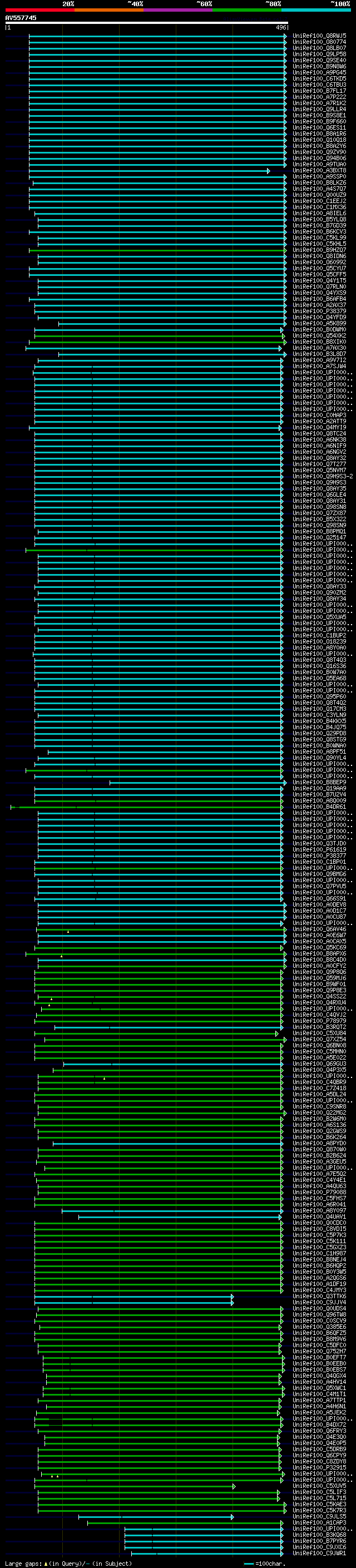Select UniRef100_A3BXT8 label
356x1568 pixels.
pos(319,170)
